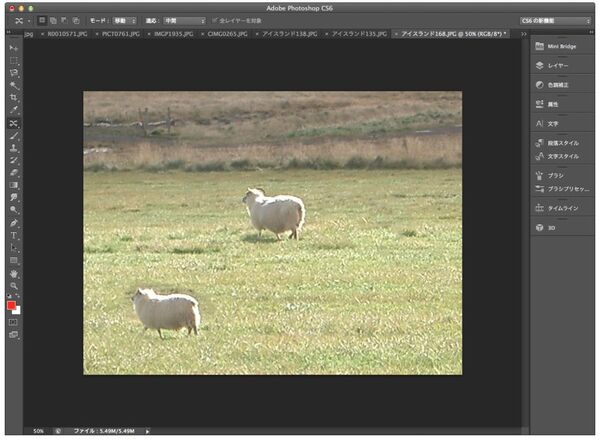Select the Magic Wand tool
The width and height of the screenshot is (600, 440).
point(13,85)
